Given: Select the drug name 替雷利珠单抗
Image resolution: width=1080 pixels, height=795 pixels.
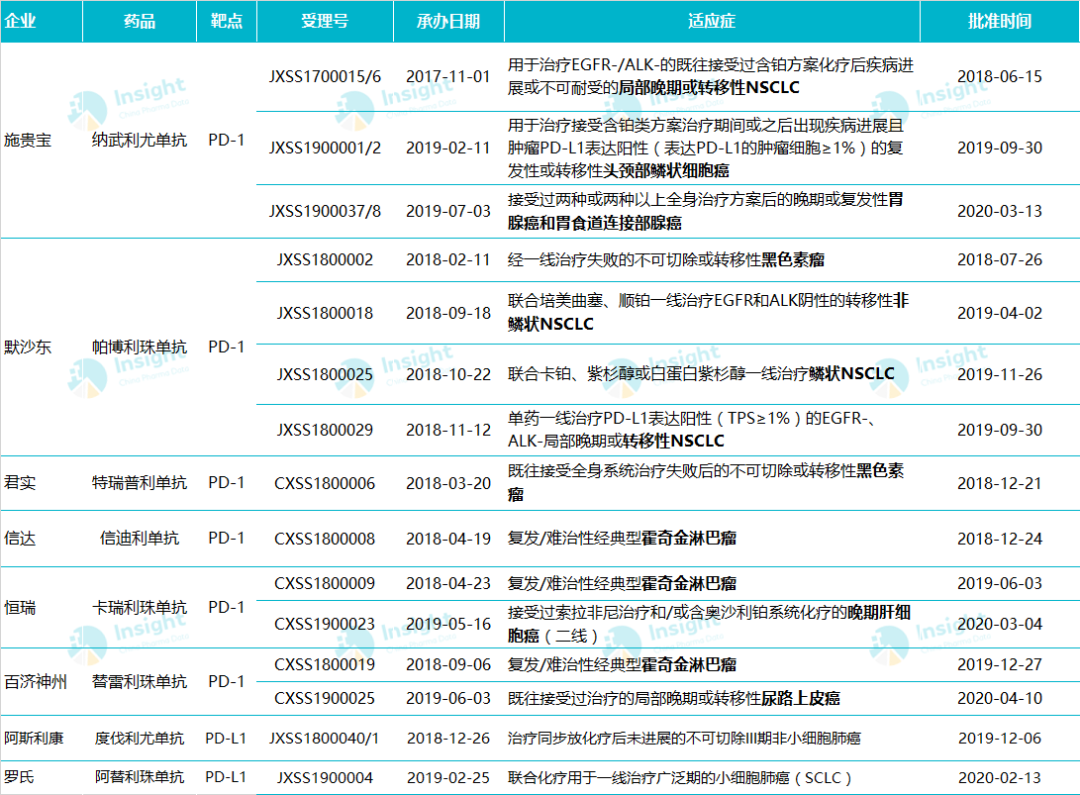Looking at the screenshot, I should (139, 681).
